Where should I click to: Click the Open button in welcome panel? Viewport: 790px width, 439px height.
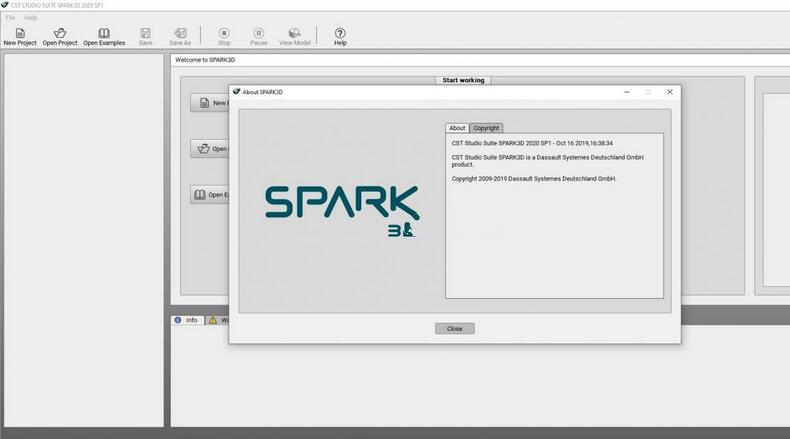(x=210, y=149)
